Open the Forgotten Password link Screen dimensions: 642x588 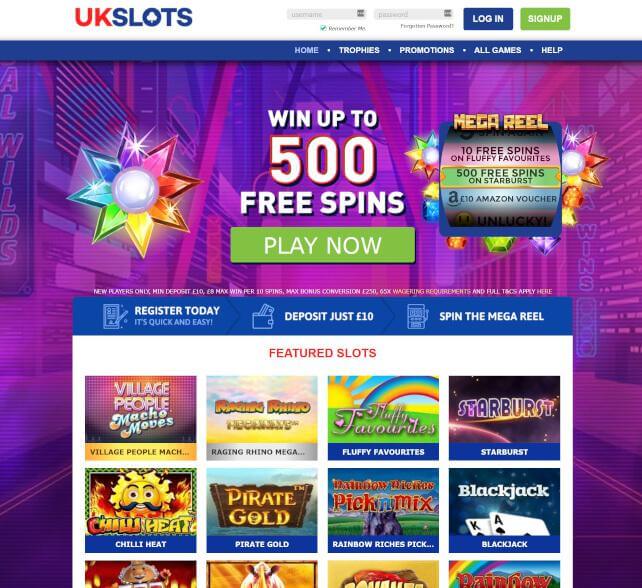point(427,26)
